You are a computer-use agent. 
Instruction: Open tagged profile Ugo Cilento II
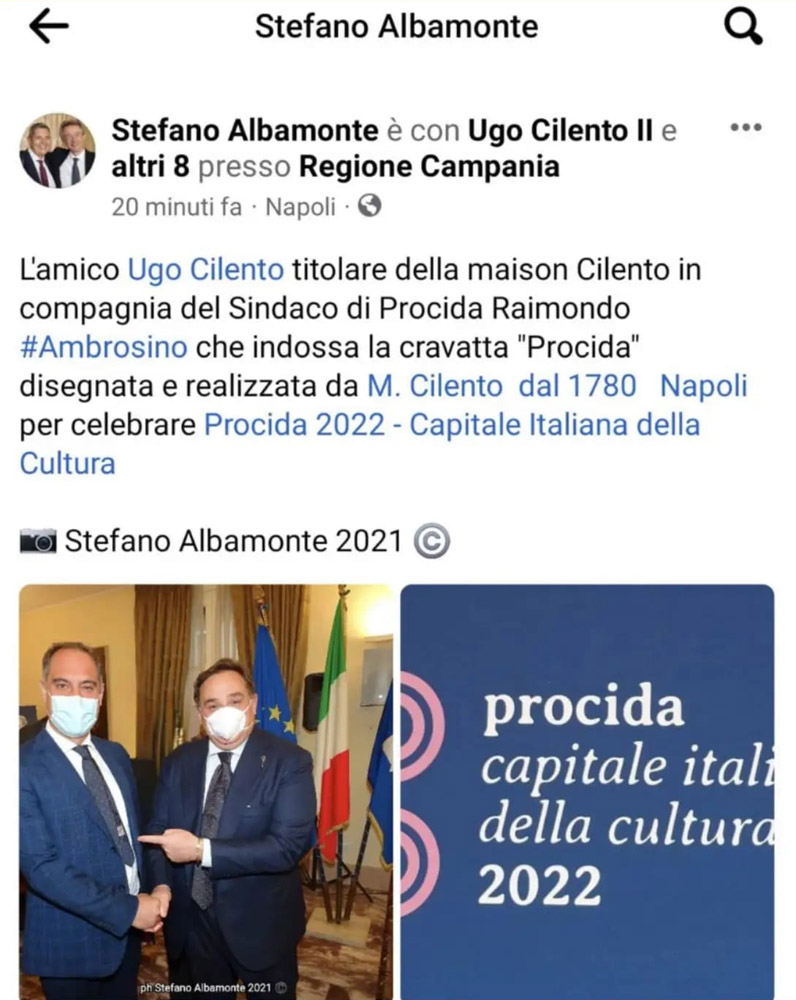(x=560, y=131)
